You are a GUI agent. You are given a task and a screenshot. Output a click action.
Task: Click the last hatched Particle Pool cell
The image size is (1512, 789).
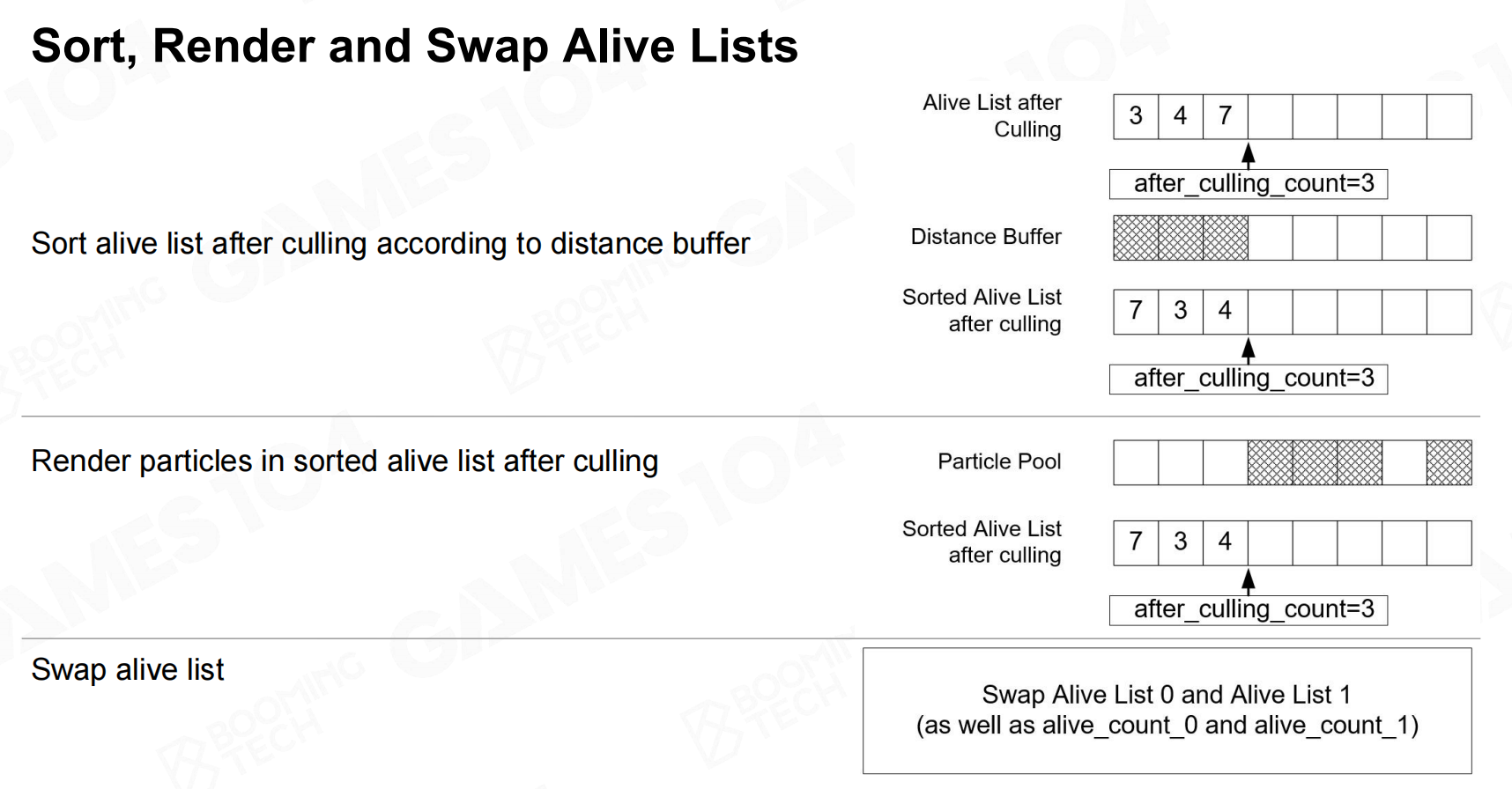1449,462
